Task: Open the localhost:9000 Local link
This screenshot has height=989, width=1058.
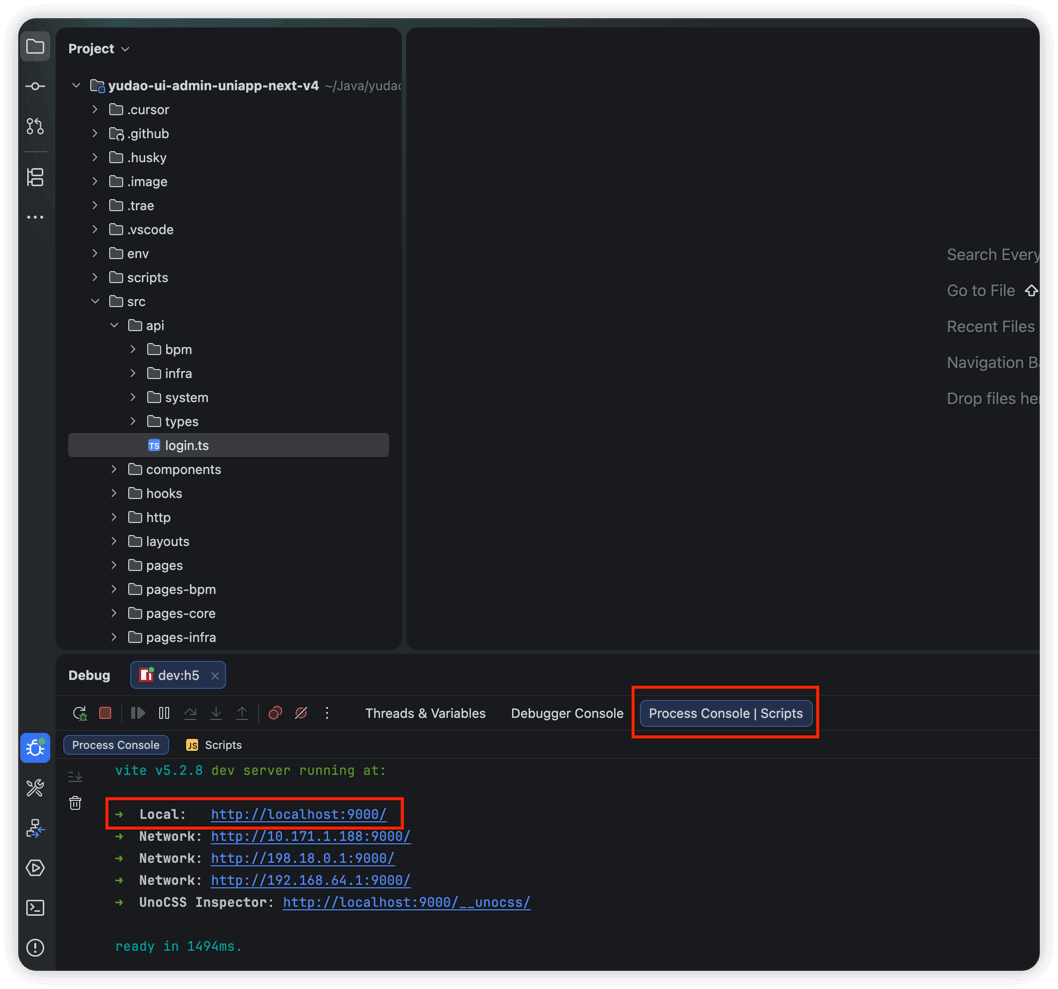Action: tap(298, 815)
